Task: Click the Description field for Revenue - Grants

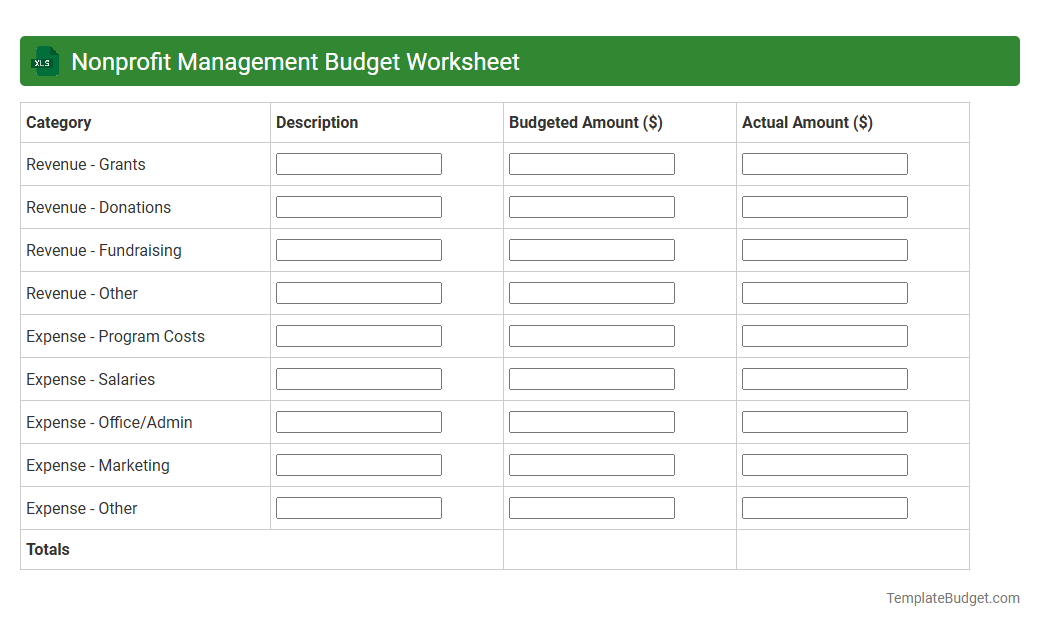Action: click(x=358, y=163)
